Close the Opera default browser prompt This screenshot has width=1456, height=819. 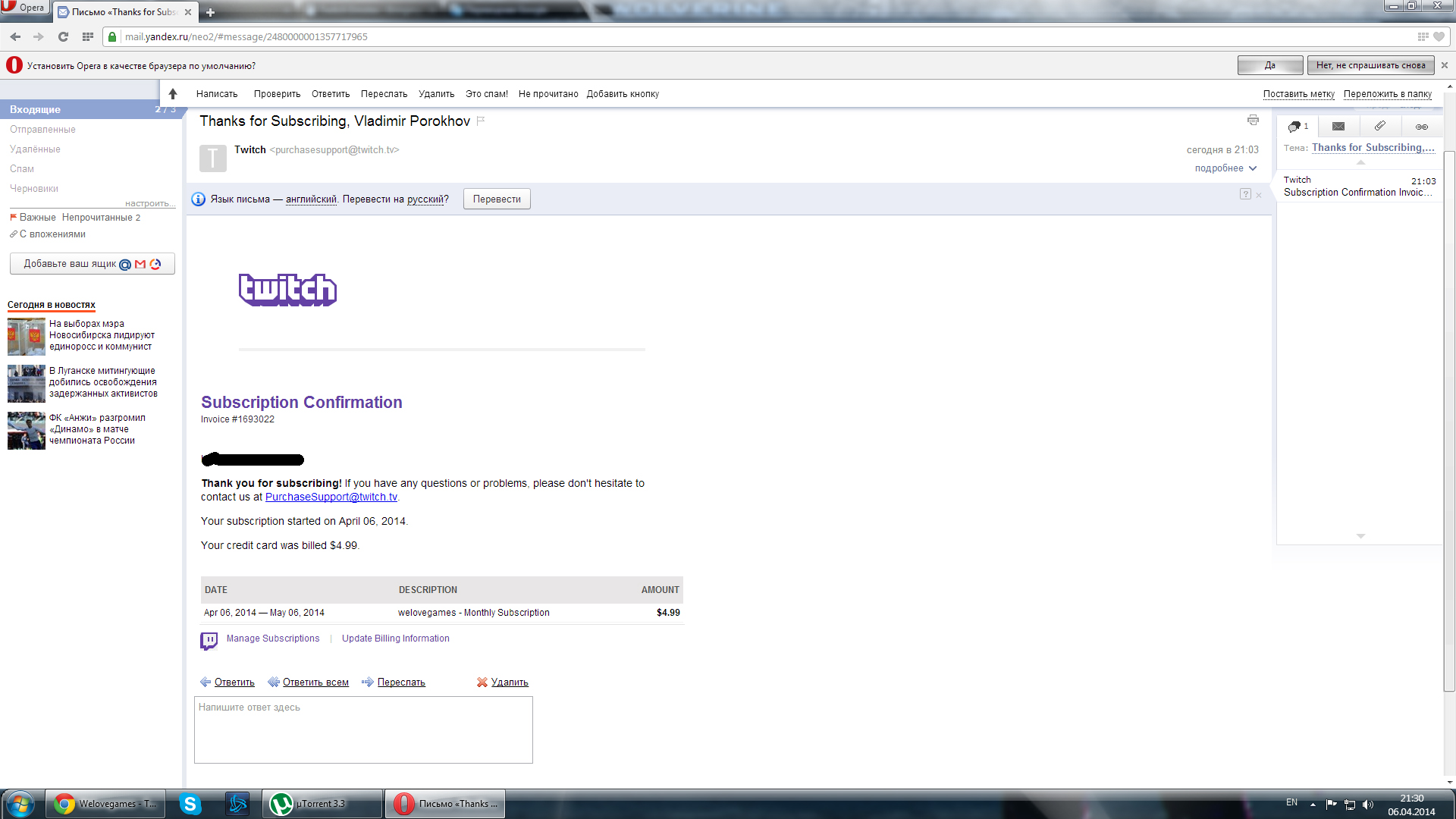[x=1445, y=65]
